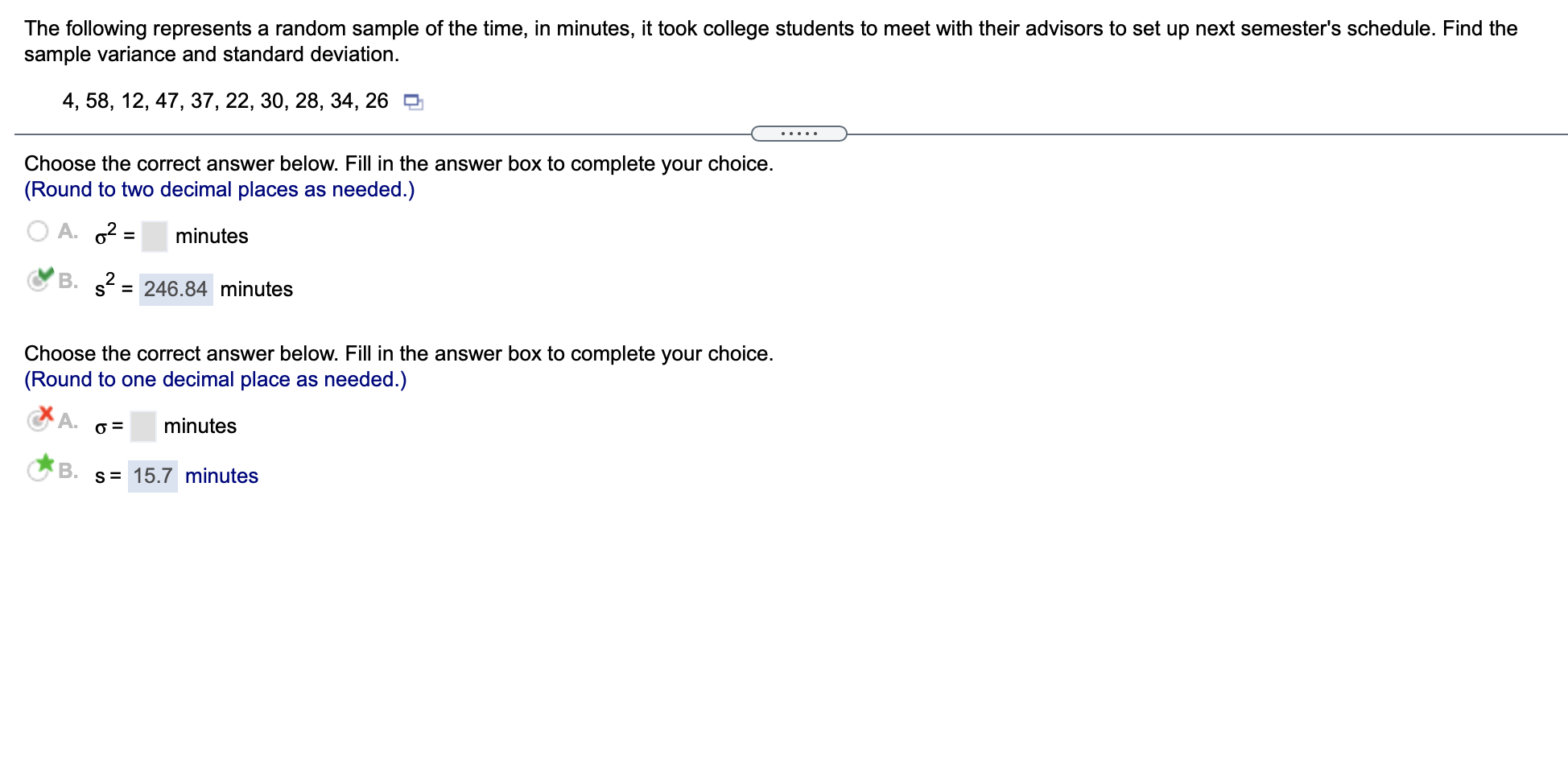Screen dimensions: 1568x763
Task: Click the starred radio icon for standard deviation B
Action: click(38, 472)
